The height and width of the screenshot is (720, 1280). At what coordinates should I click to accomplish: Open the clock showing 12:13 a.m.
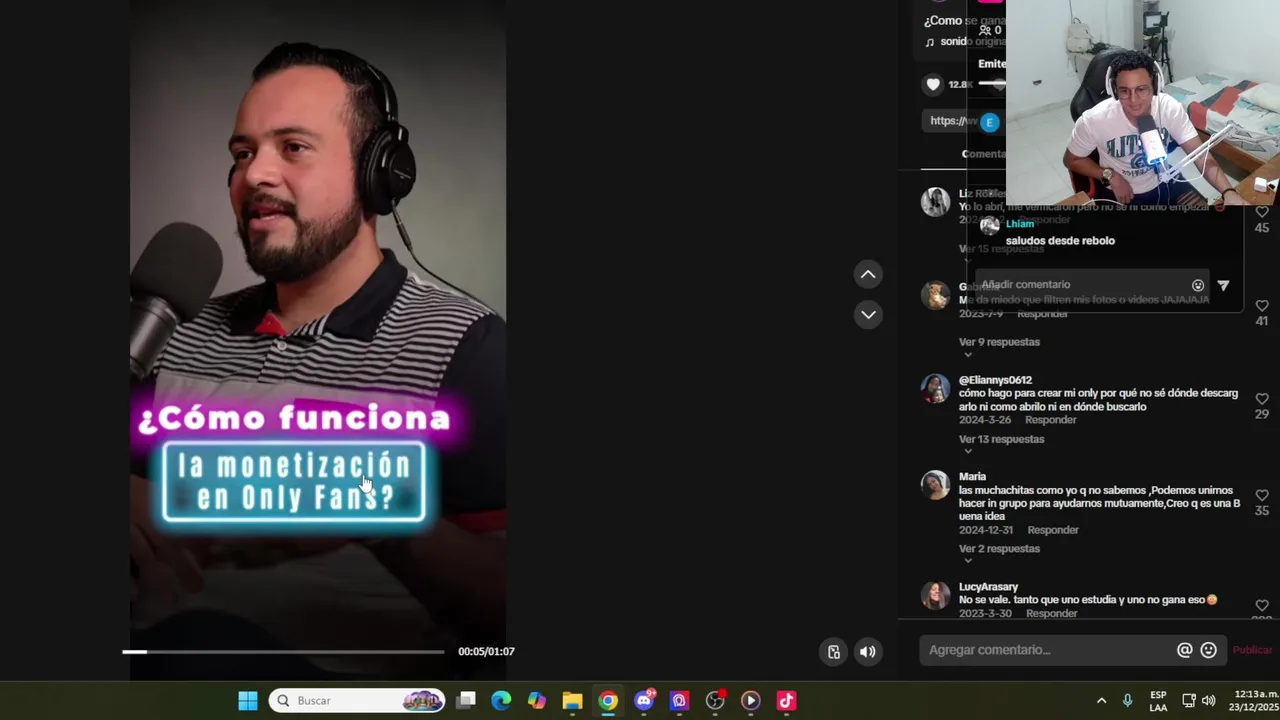(x=1256, y=701)
